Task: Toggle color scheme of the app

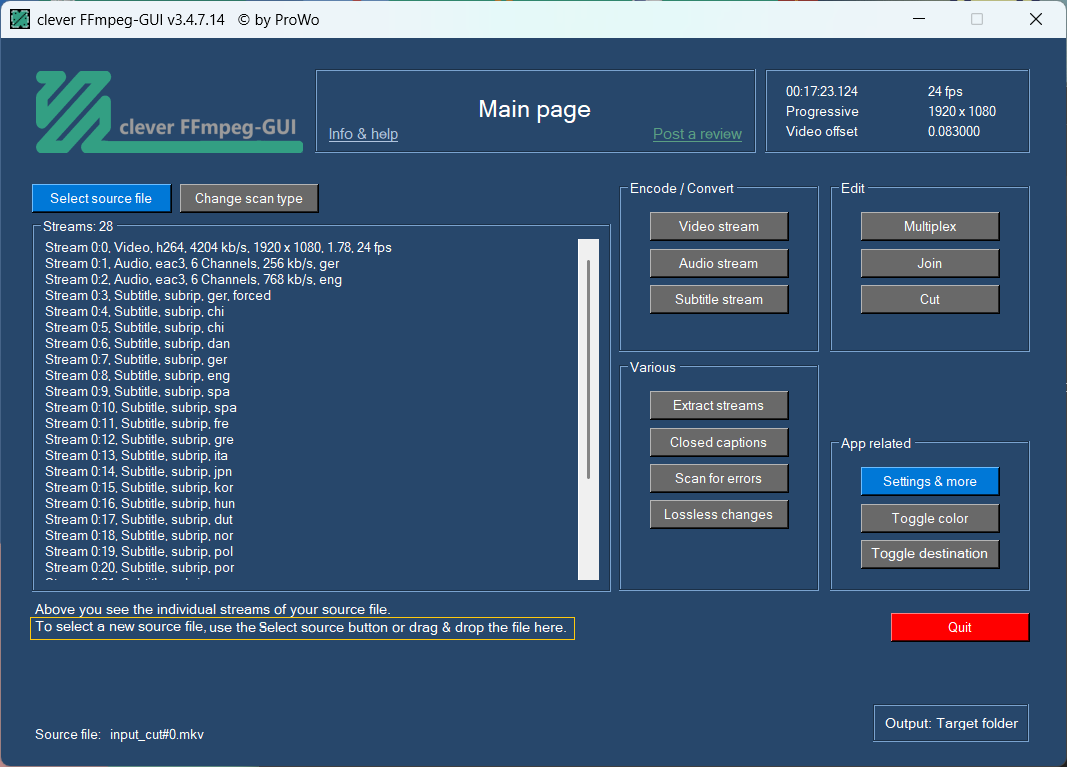Action: pyautogui.click(x=929, y=518)
